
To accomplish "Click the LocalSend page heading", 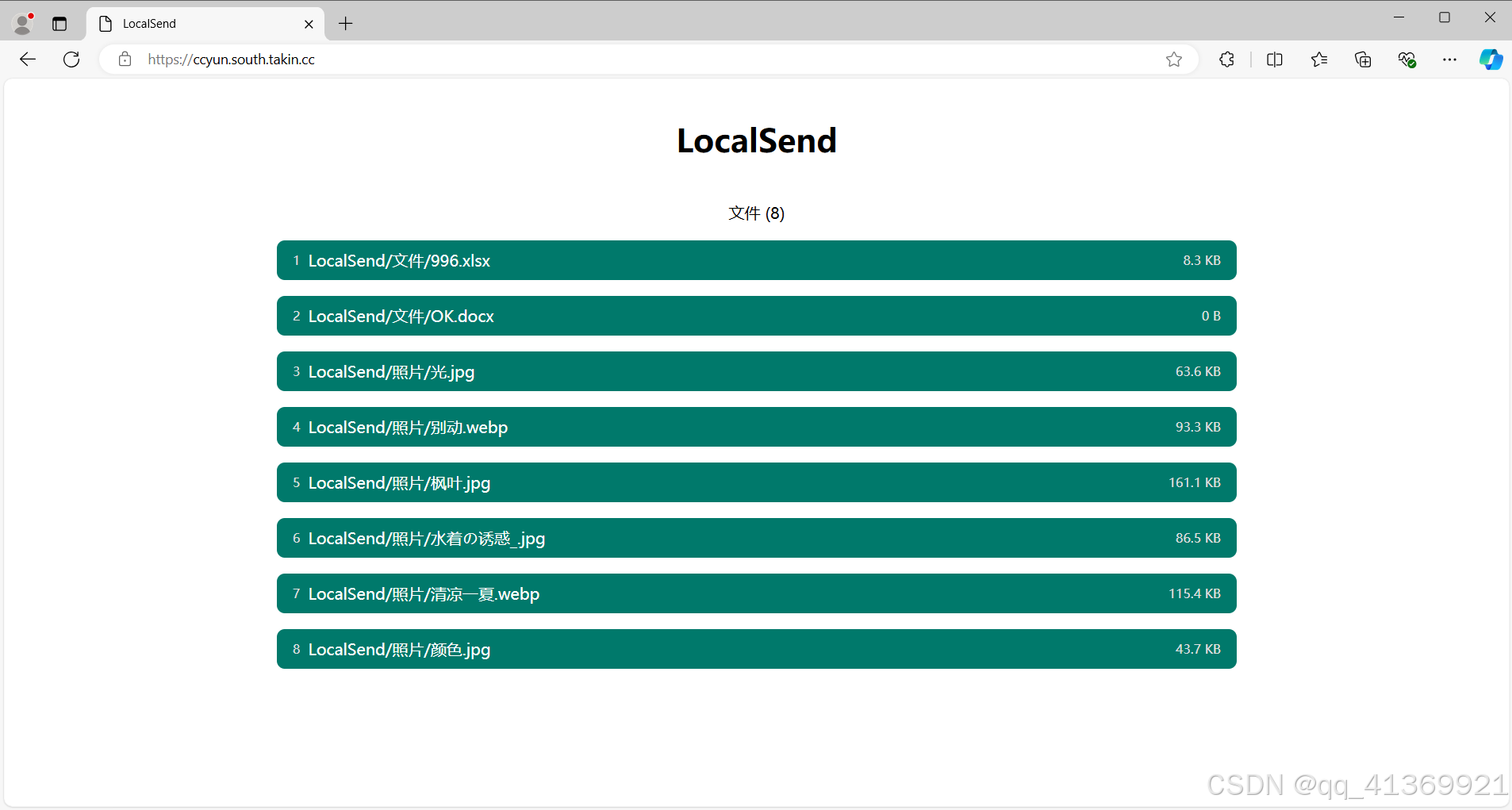I will [x=756, y=141].
